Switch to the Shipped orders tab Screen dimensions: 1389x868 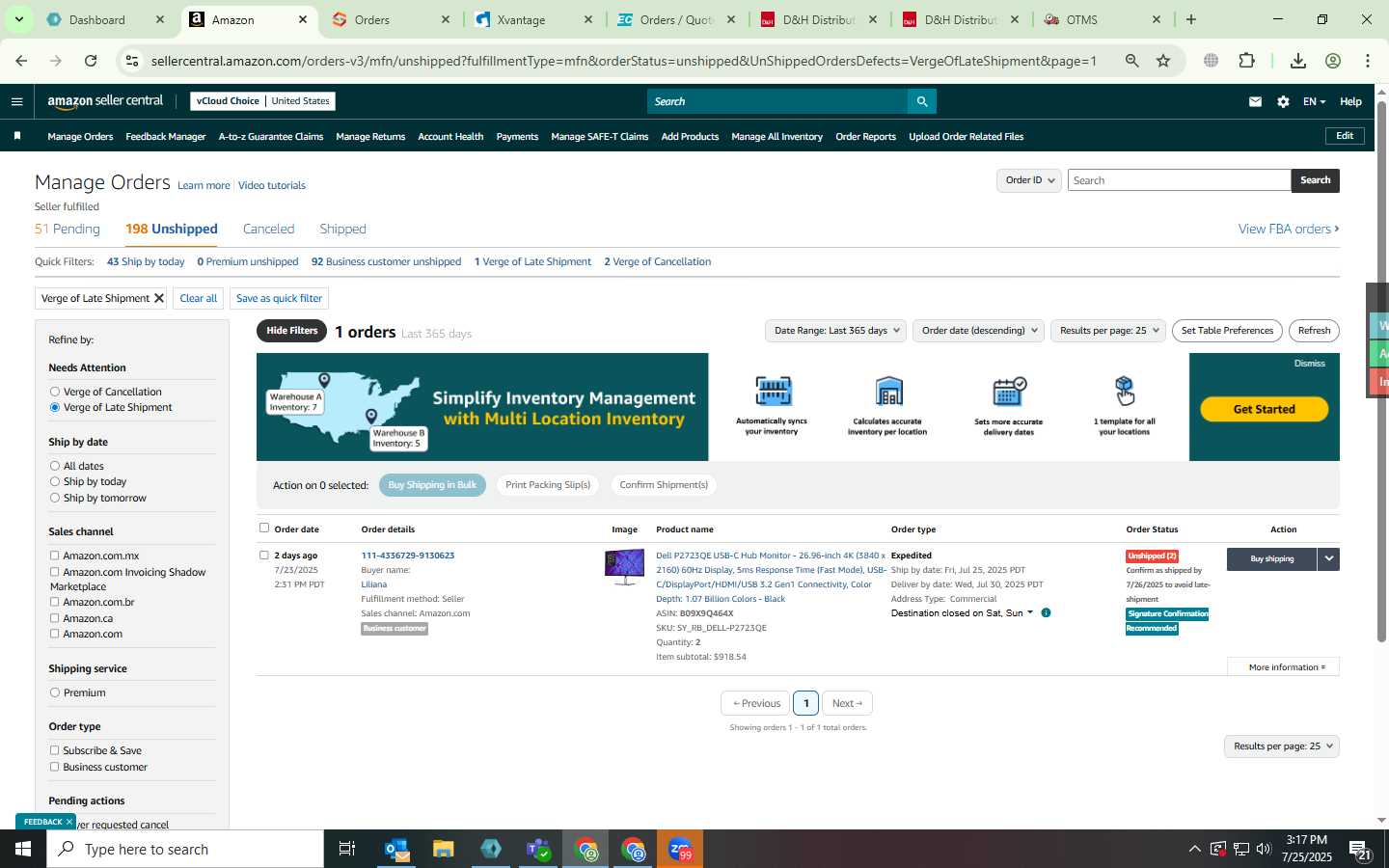[342, 229]
